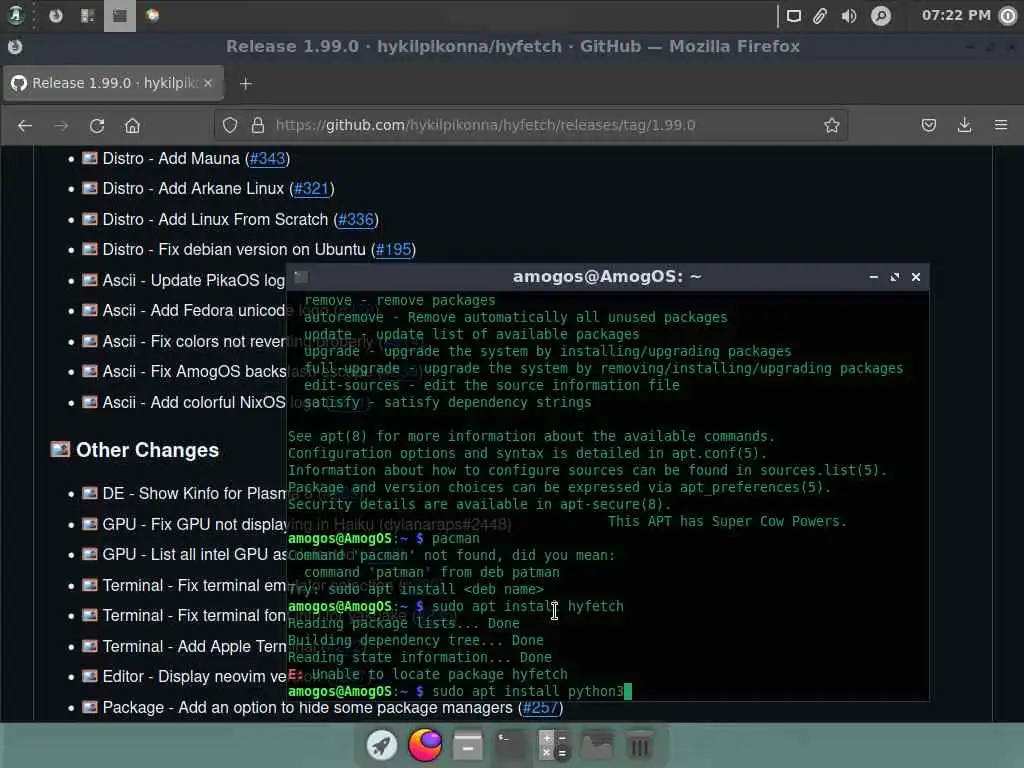Image resolution: width=1024 pixels, height=768 pixels.
Task: Launch the rocket app launcher in dock
Action: [x=382, y=745]
